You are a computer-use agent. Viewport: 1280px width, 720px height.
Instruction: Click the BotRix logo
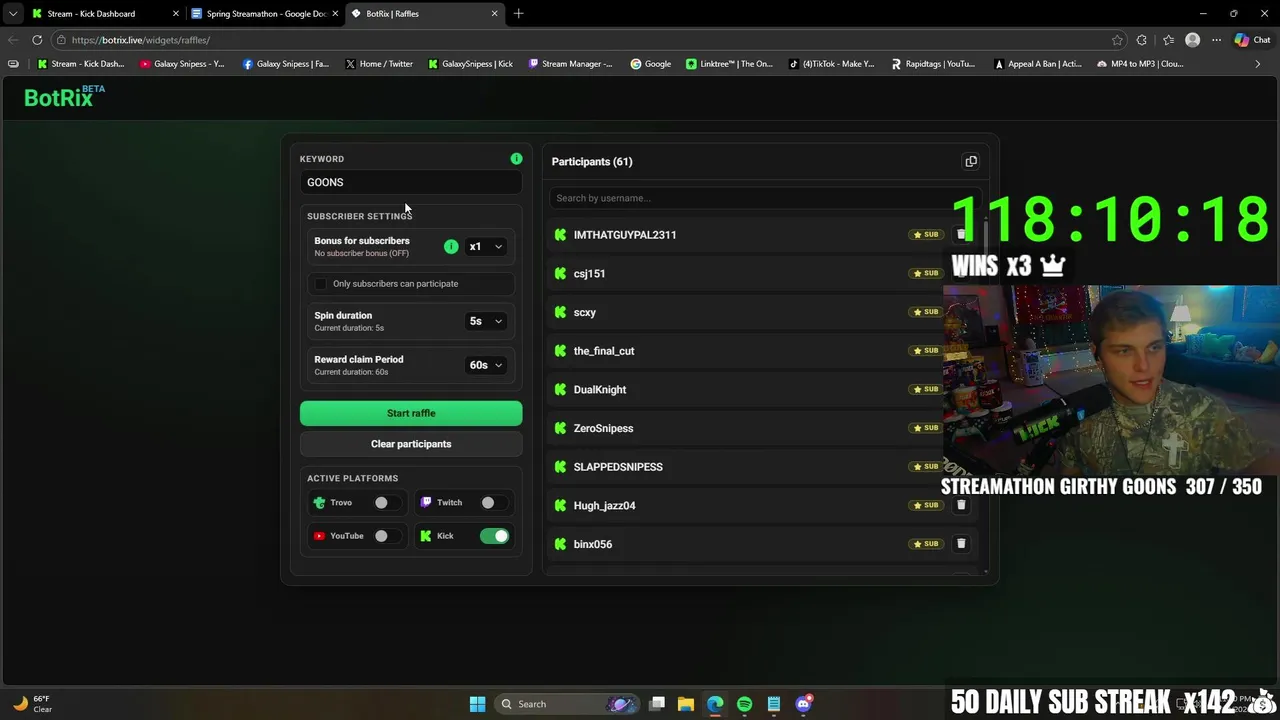[x=64, y=96]
